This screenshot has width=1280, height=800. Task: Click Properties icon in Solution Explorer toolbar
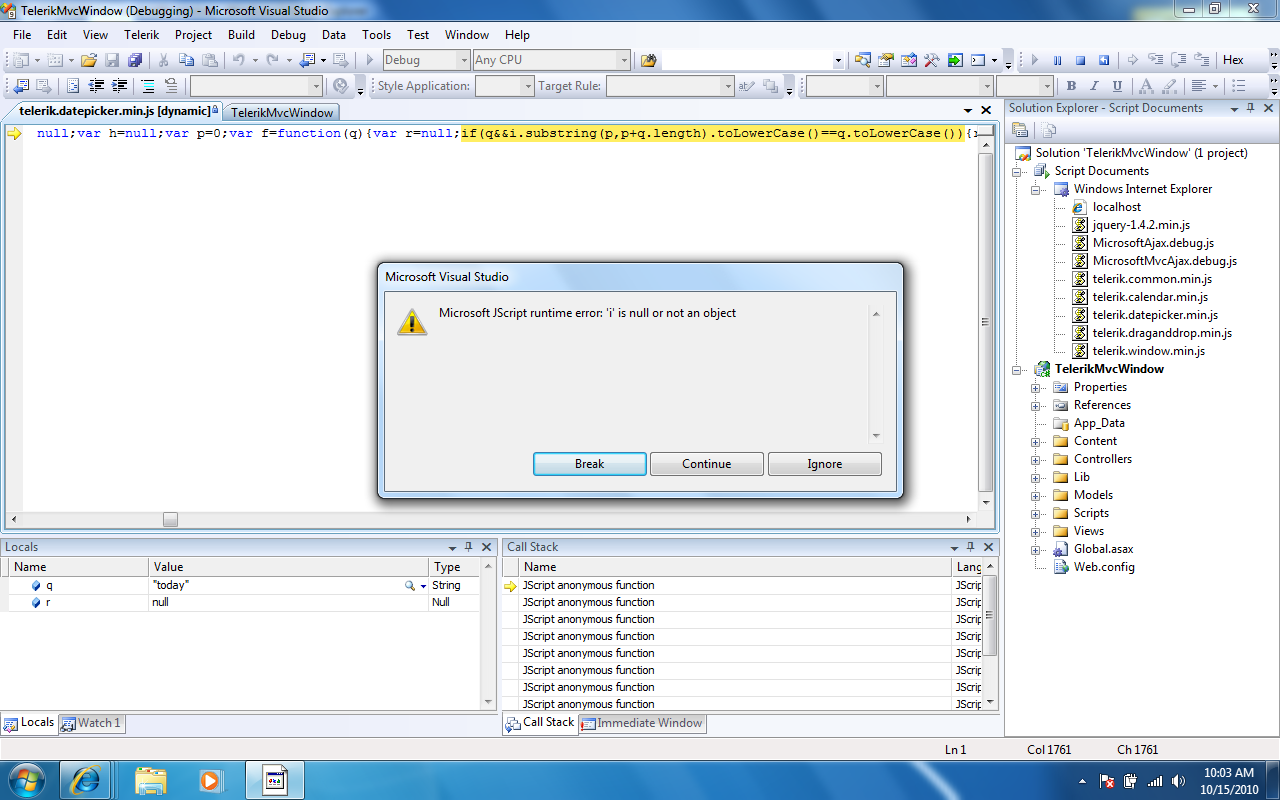pyautogui.click(x=1020, y=129)
